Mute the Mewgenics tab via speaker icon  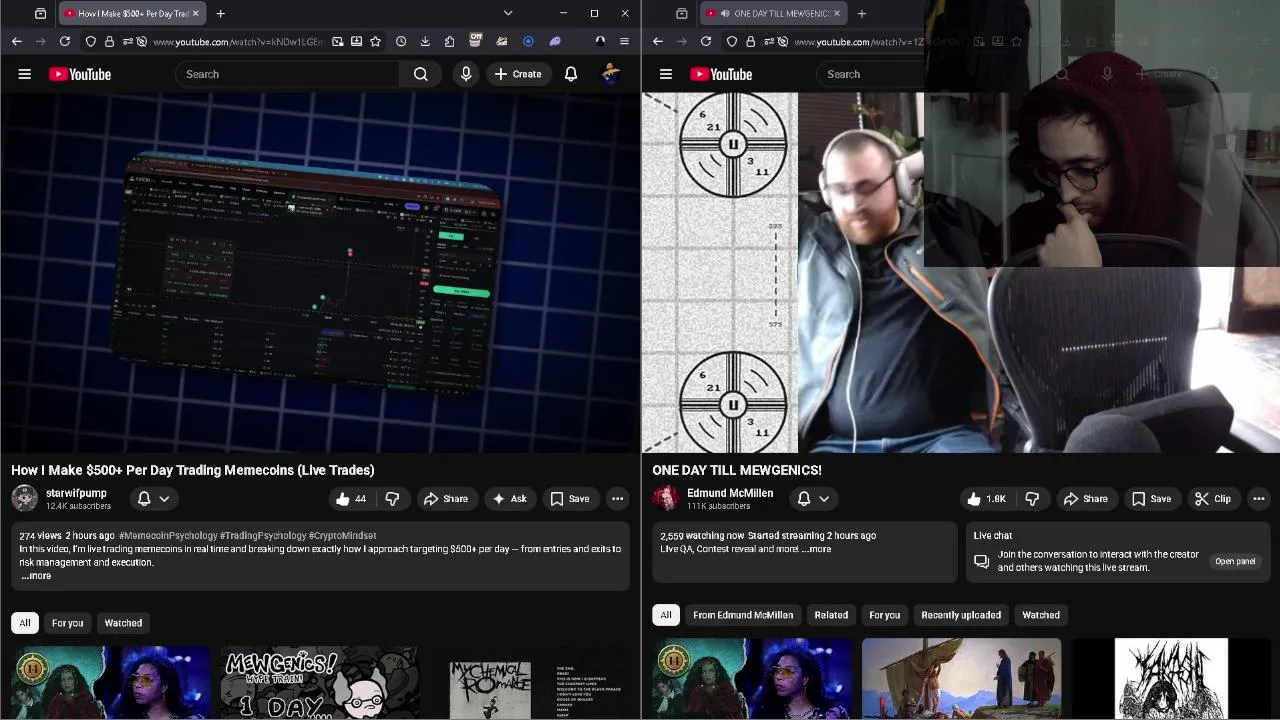click(724, 13)
